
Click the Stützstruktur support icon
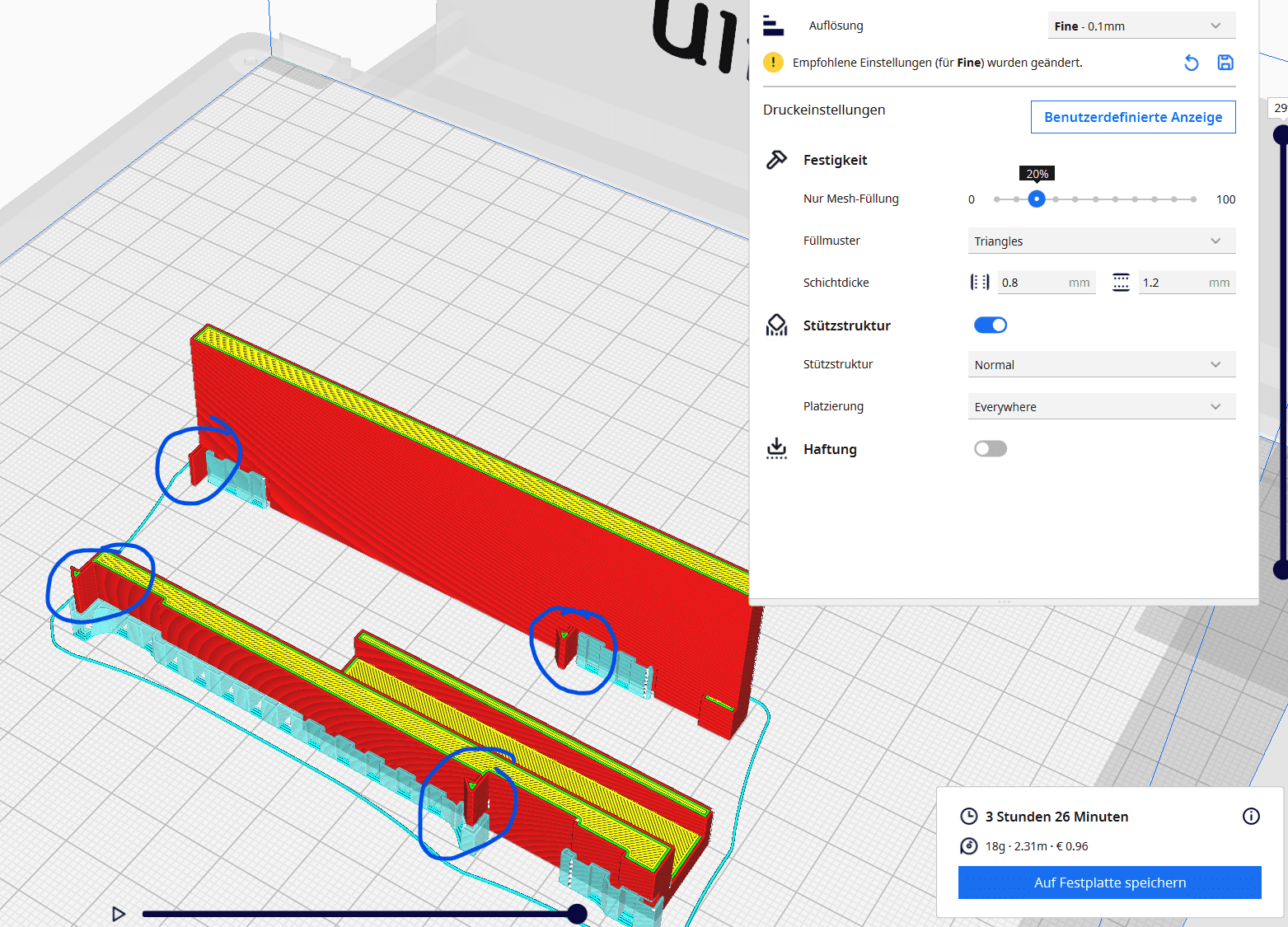click(776, 325)
